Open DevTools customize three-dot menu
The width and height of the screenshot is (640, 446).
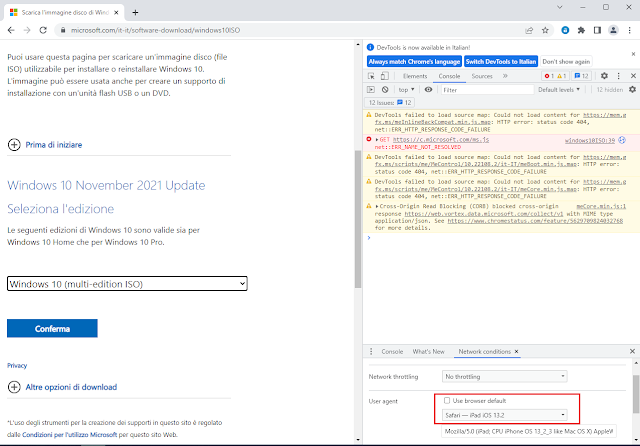[x=619, y=76]
